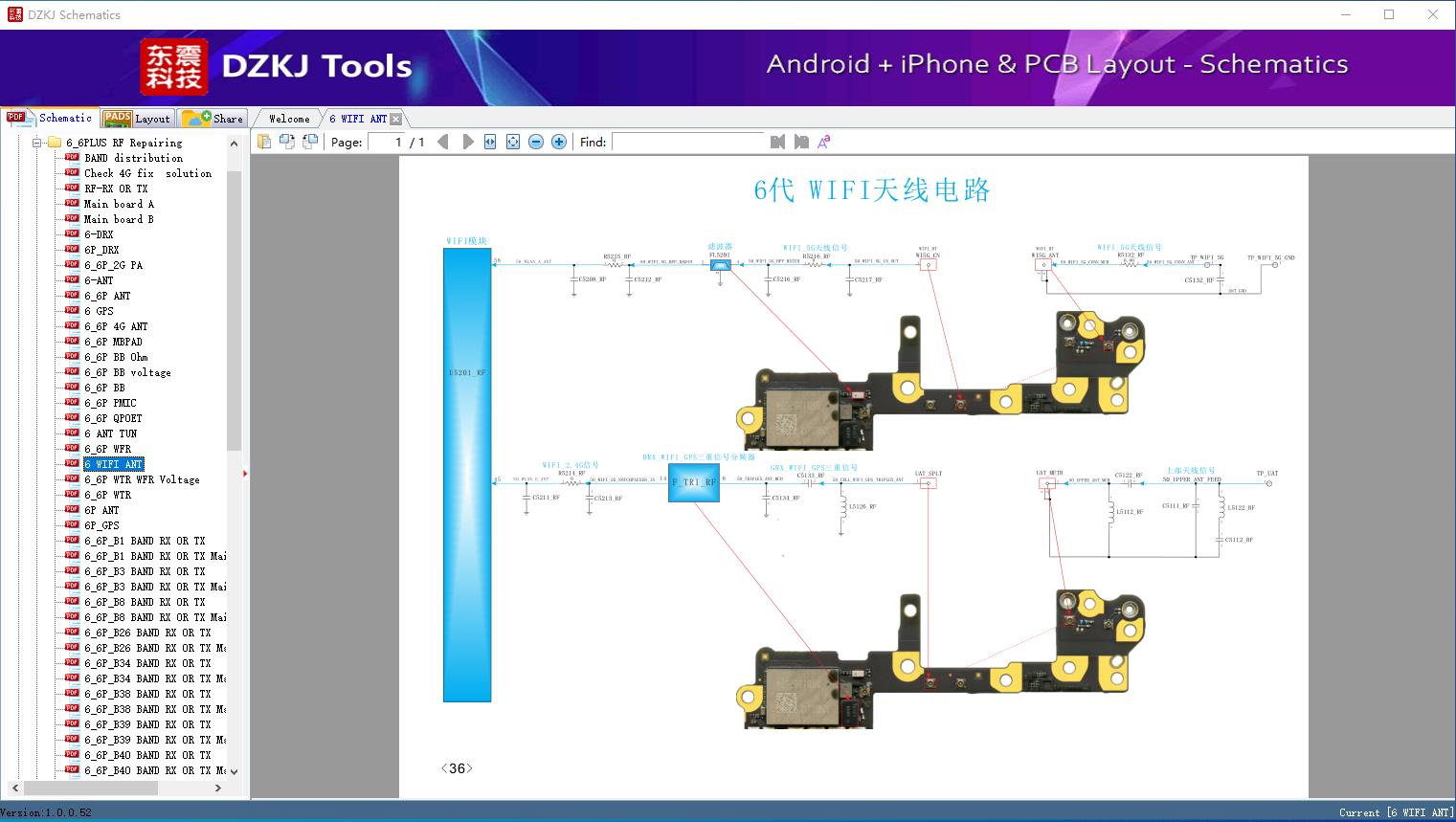The image size is (1456, 822).
Task: Click the PDF icon beside RF-RX OR TX
Action: tap(72, 189)
